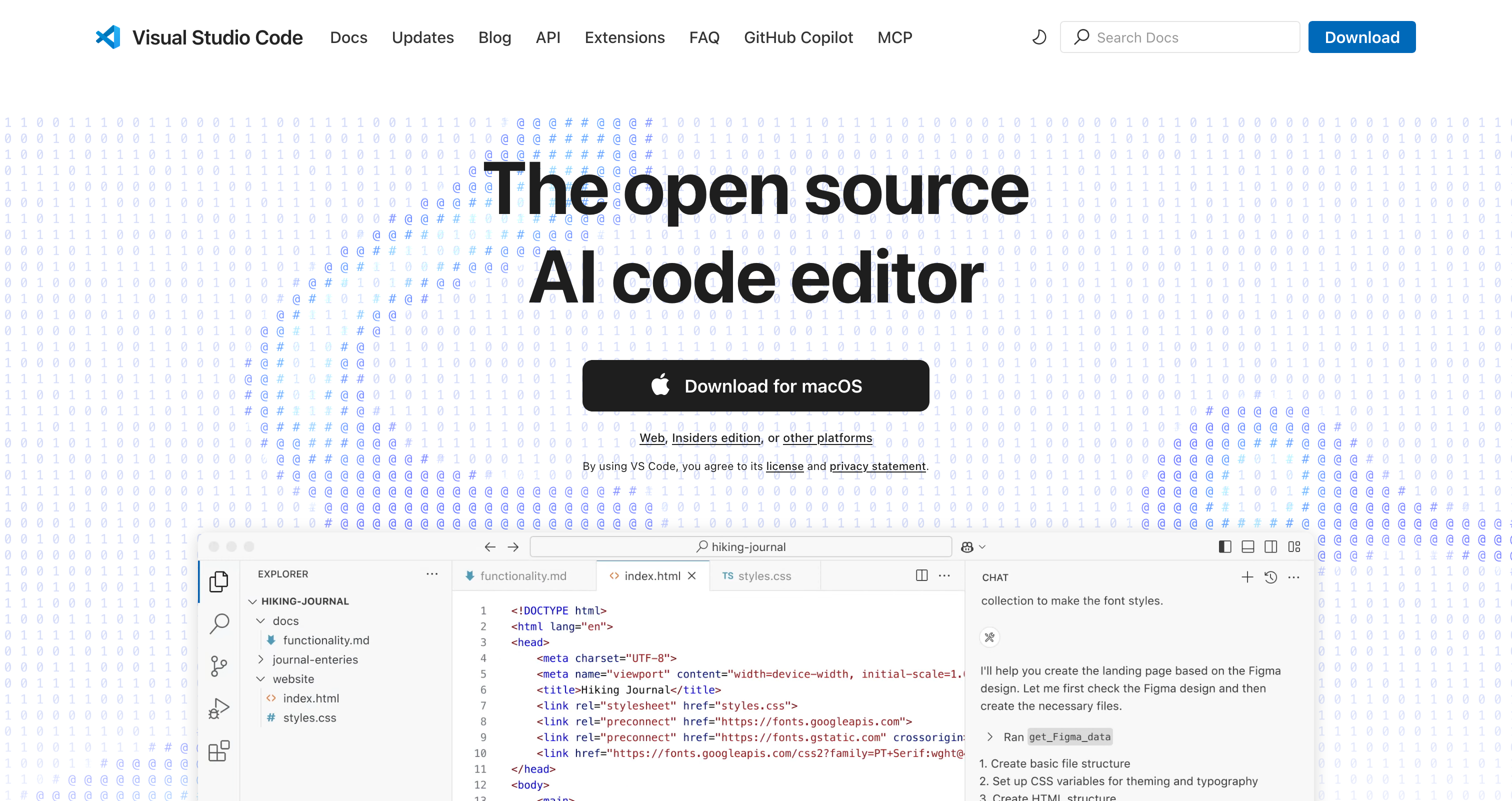
Task: Open the MCP navigation link
Action: (894, 37)
